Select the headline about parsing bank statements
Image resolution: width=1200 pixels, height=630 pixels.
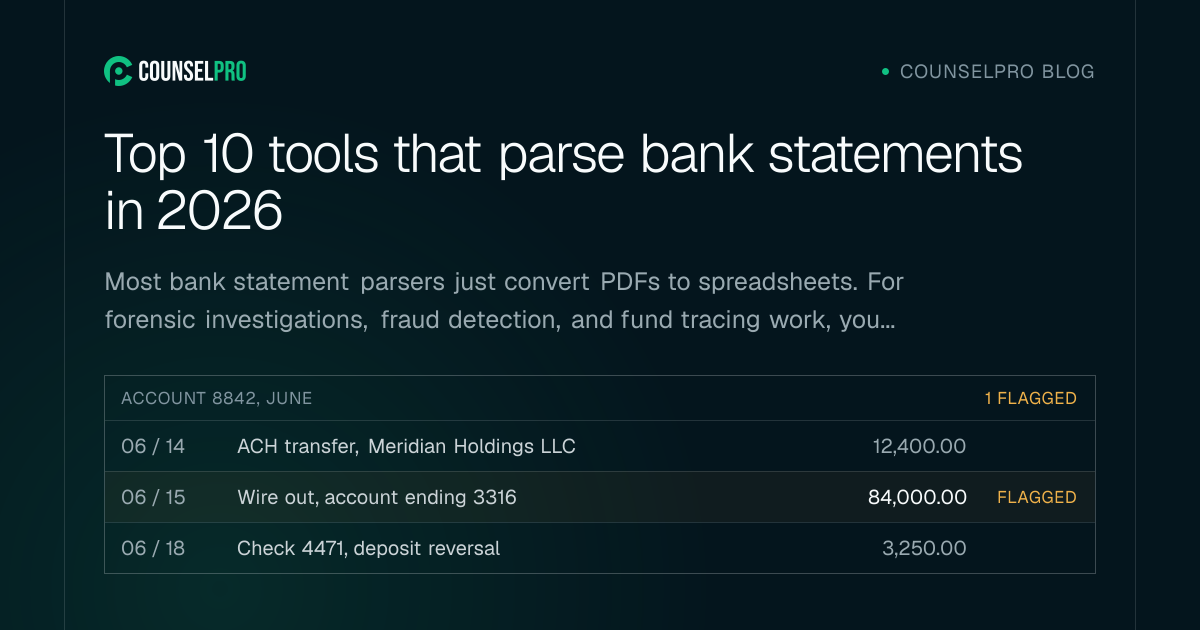564,182
